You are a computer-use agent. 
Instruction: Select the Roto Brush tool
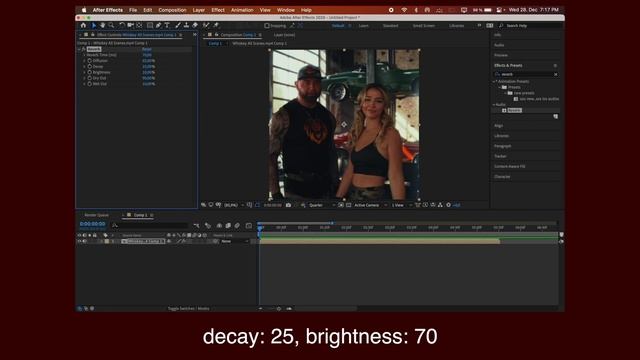[x=207, y=25]
